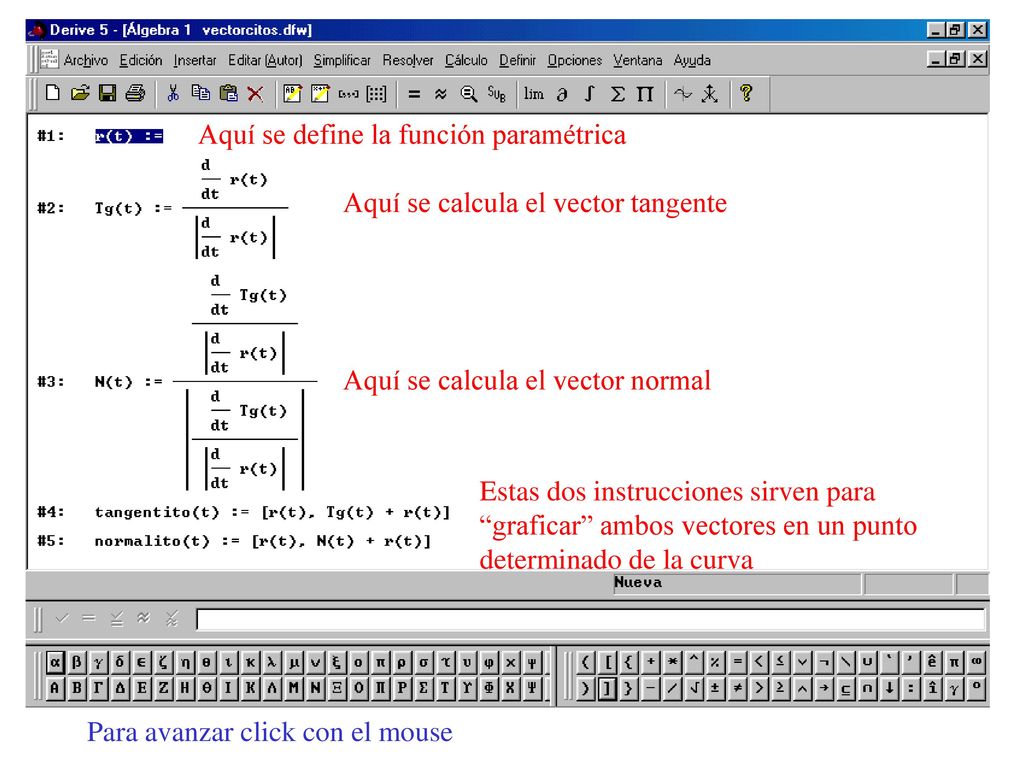
Task: Insert the lowercase alpha α symbol
Action: coord(55,662)
